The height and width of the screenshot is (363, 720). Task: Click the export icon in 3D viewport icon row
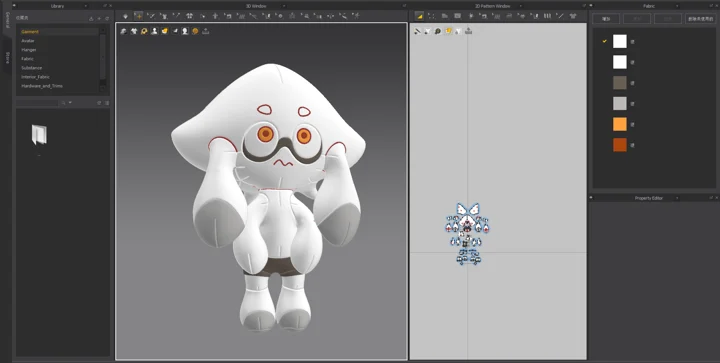[206, 31]
